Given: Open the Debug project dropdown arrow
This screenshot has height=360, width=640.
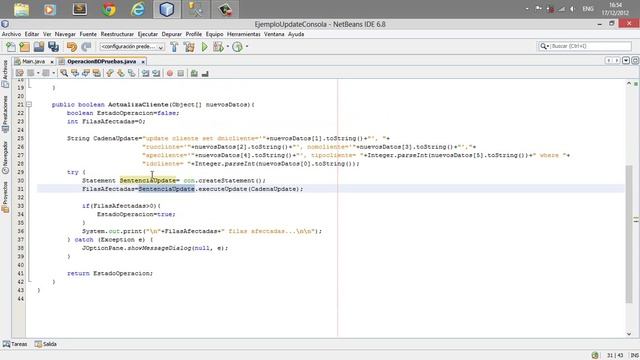Looking at the screenshot, I should [228, 47].
